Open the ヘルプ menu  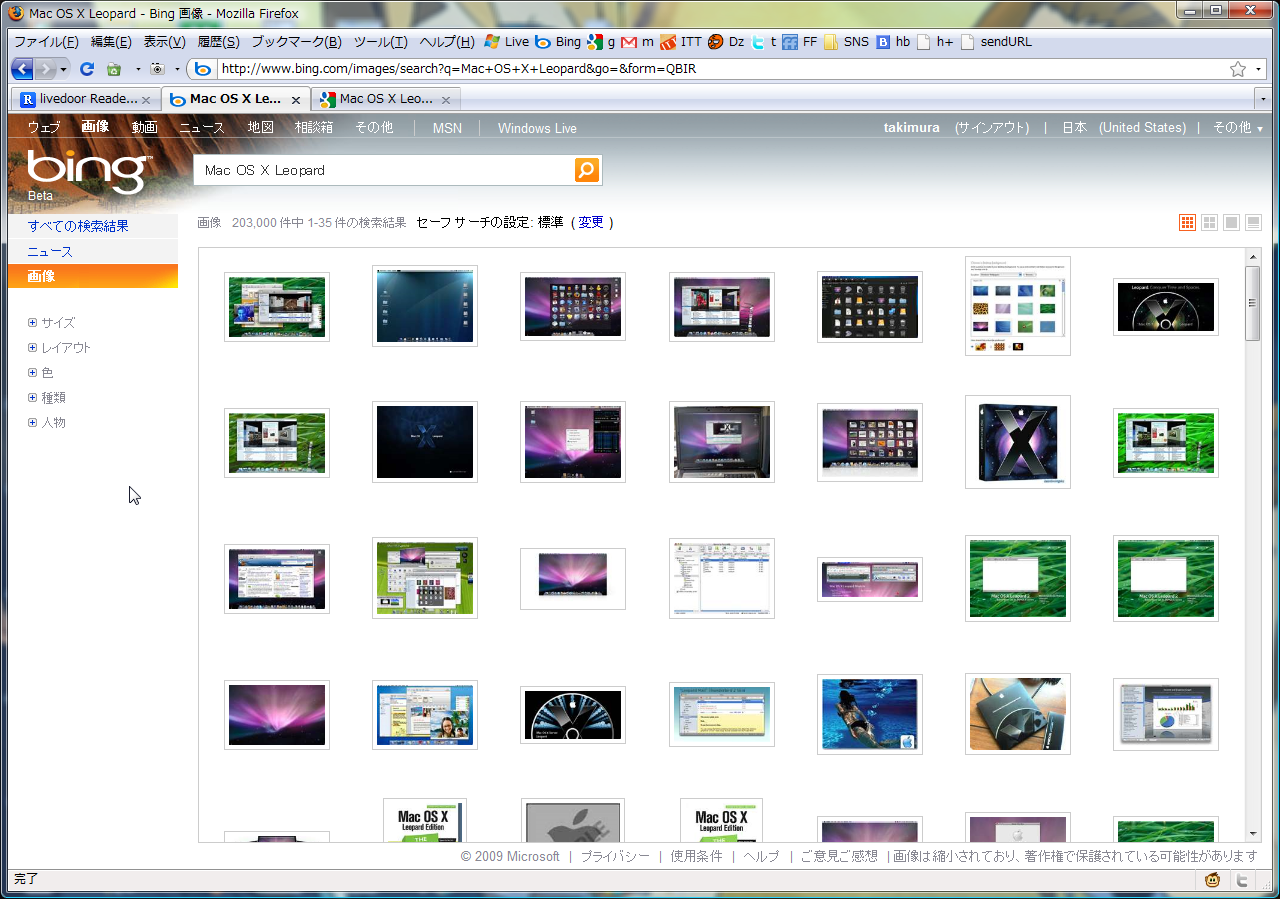(447, 42)
